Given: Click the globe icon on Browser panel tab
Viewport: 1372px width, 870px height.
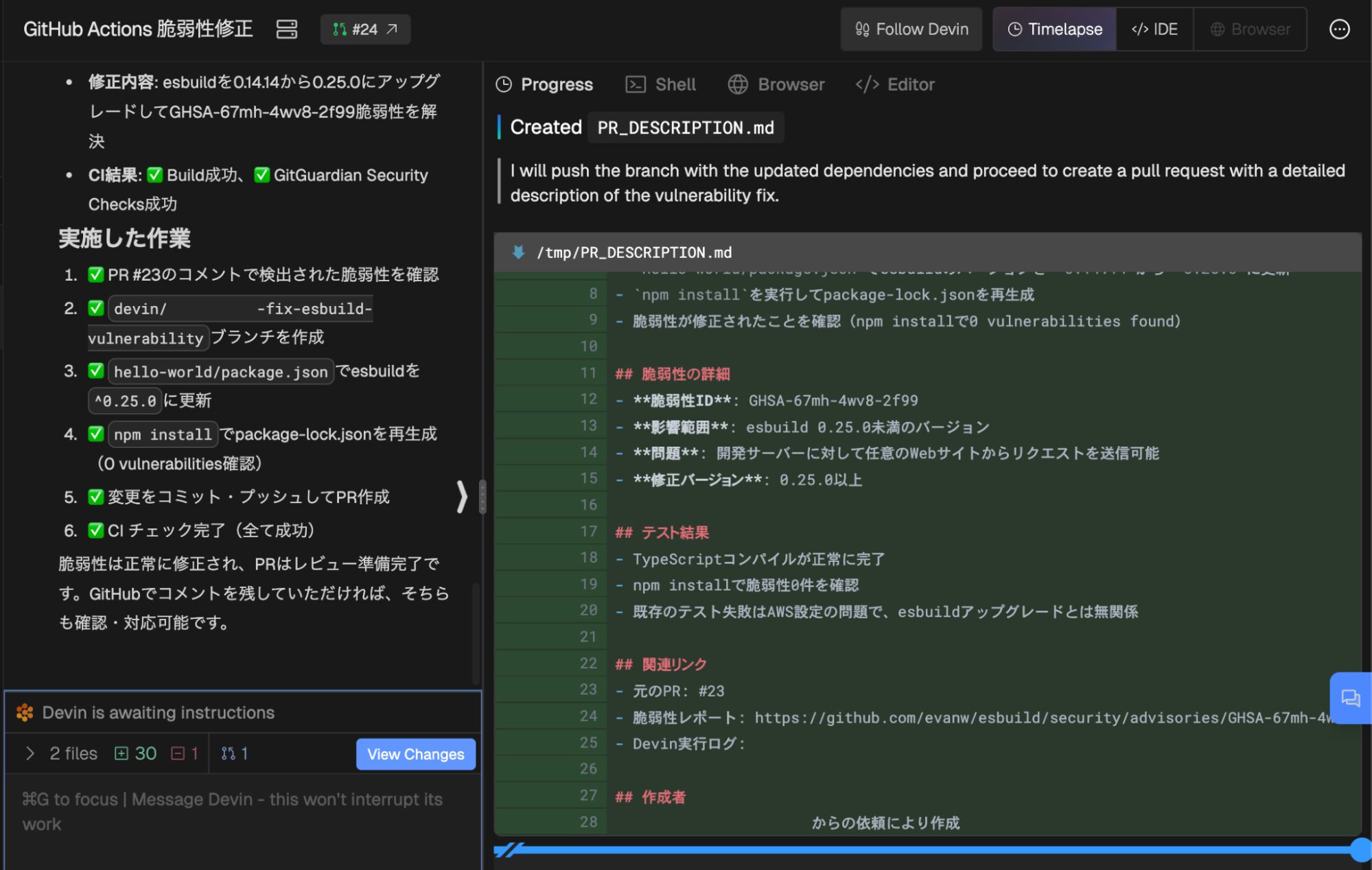Looking at the screenshot, I should pos(738,84).
